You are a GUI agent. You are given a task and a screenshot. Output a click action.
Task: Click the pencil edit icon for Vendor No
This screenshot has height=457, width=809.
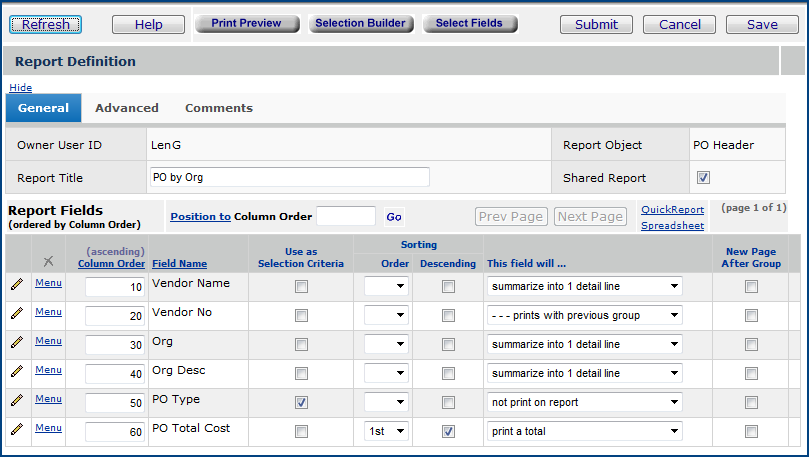(16, 314)
